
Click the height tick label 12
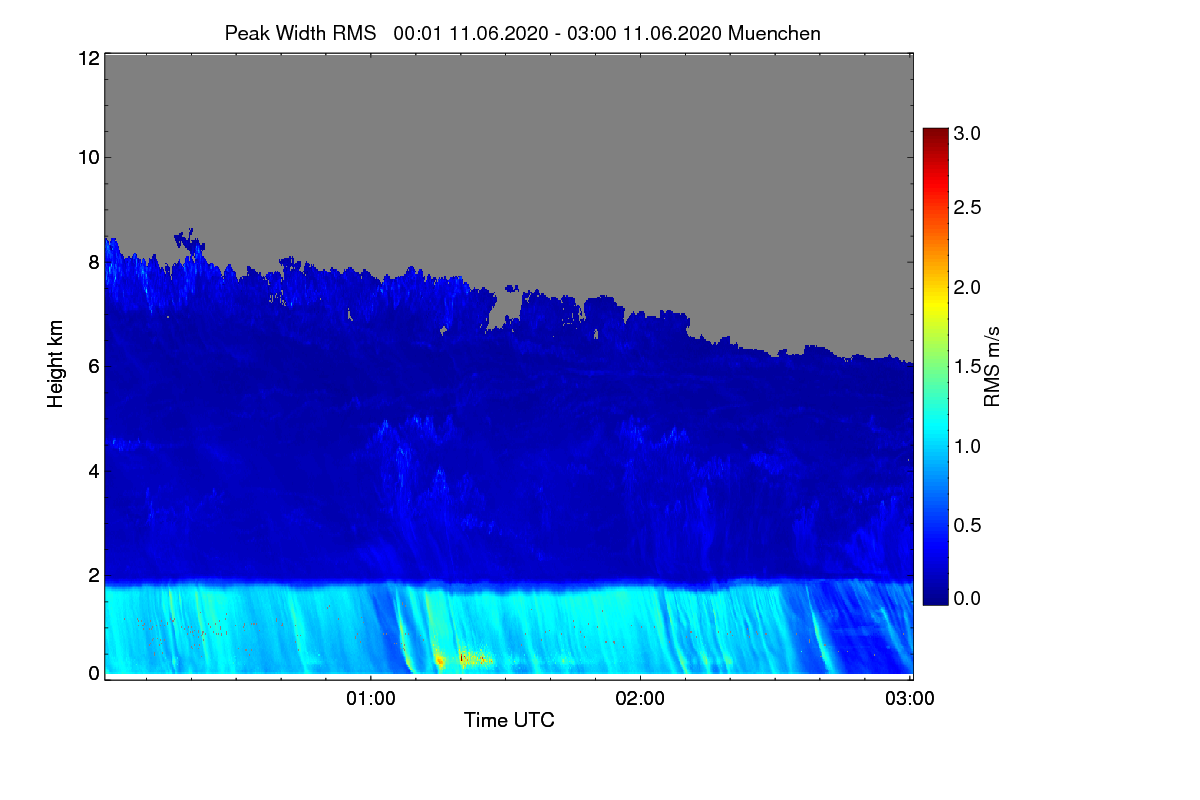(x=87, y=58)
